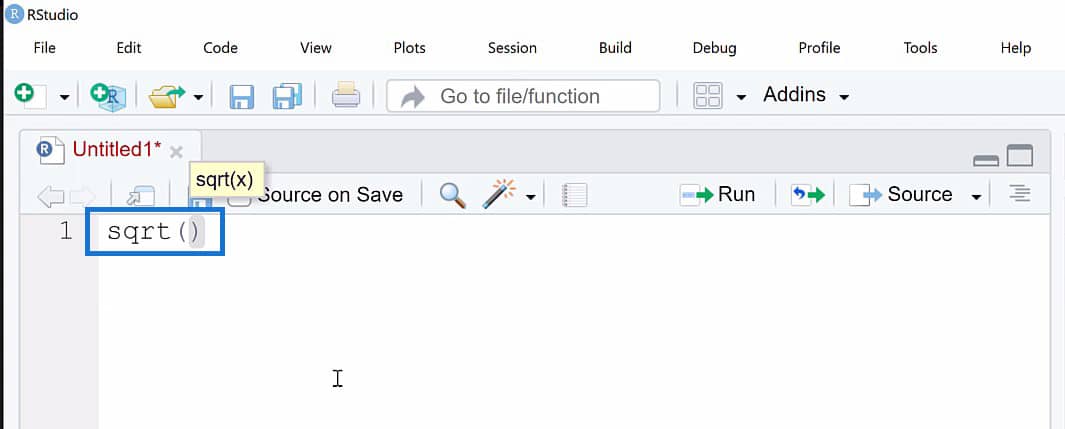Re-run the previous code region
The image size is (1065, 429).
click(808, 195)
